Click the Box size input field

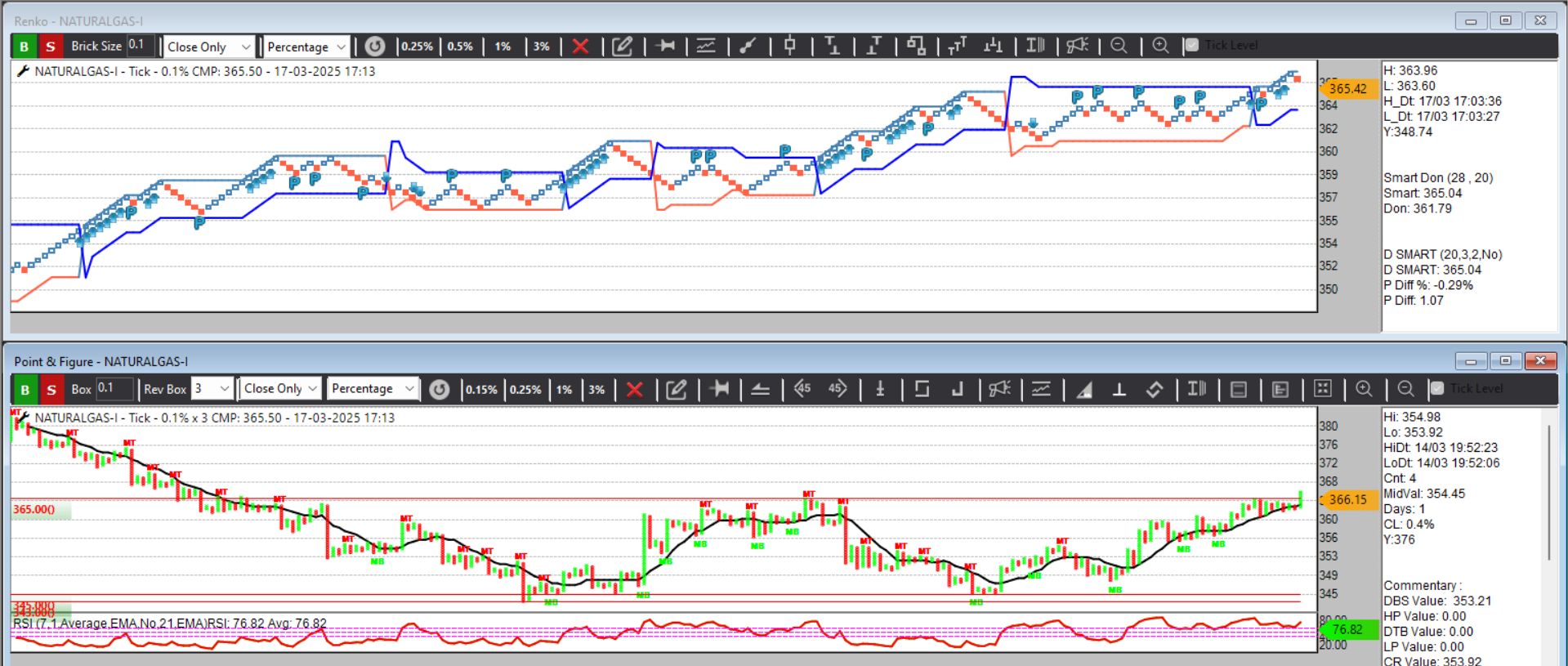point(114,388)
